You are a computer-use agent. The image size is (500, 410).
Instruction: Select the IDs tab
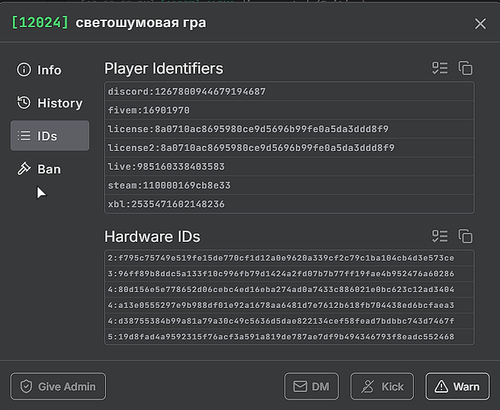50,136
